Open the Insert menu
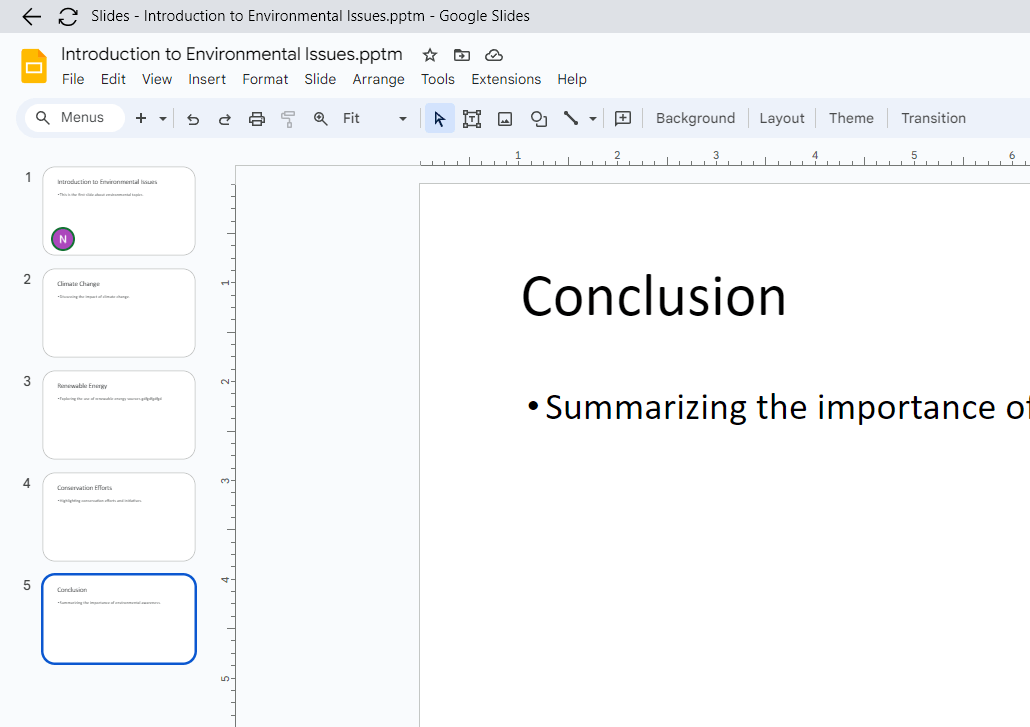The width and height of the screenshot is (1030, 727). coord(207,79)
